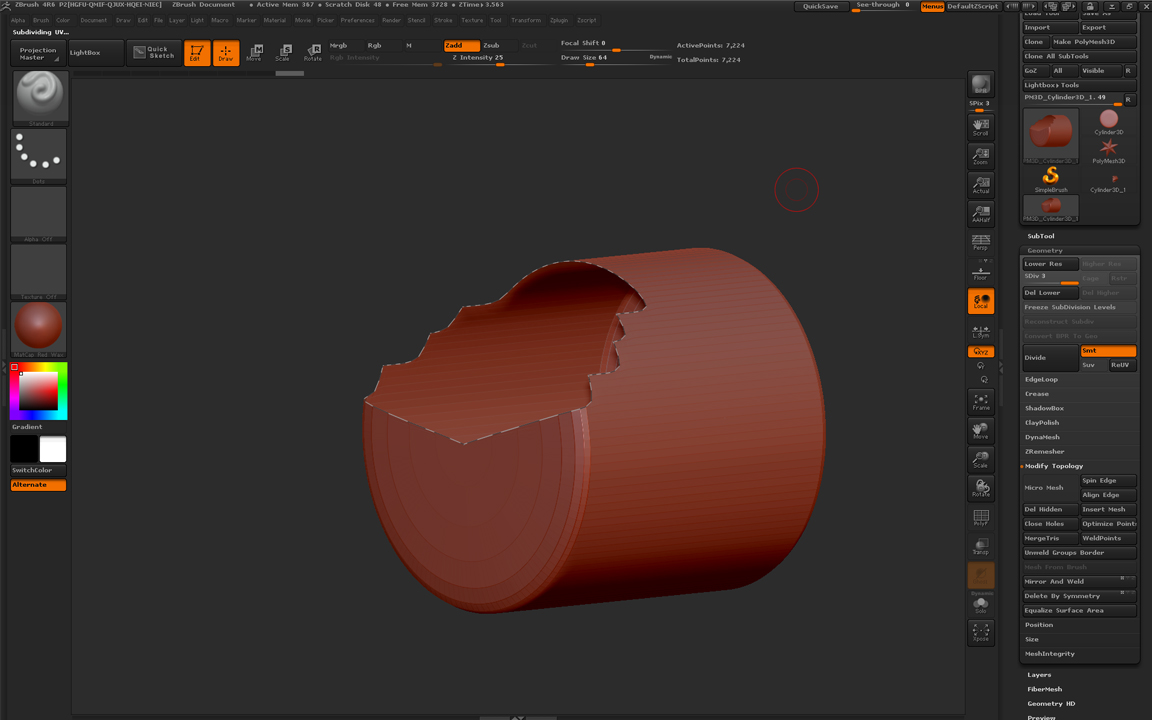This screenshot has width=1152, height=720.
Task: Open the Stroke menu
Action: coord(443,21)
